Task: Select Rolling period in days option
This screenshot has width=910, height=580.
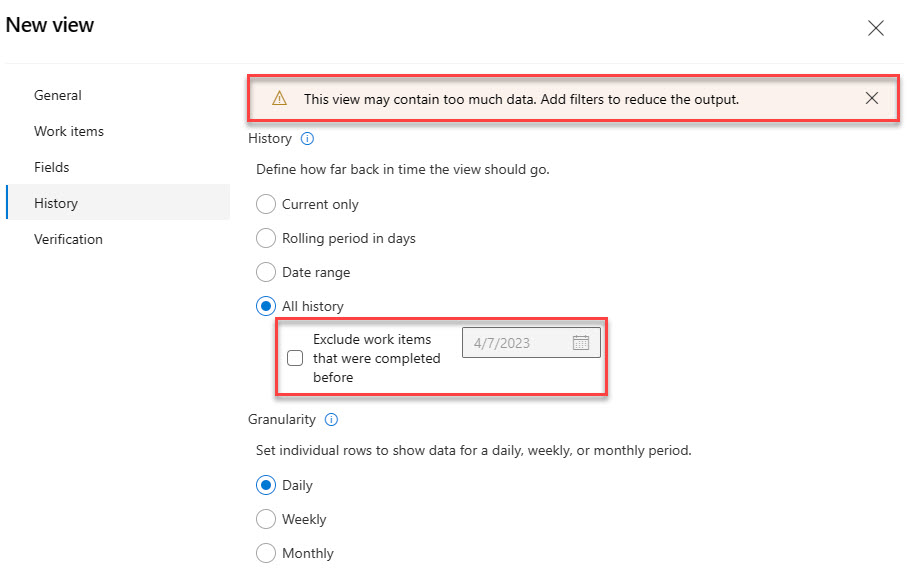Action: [266, 238]
